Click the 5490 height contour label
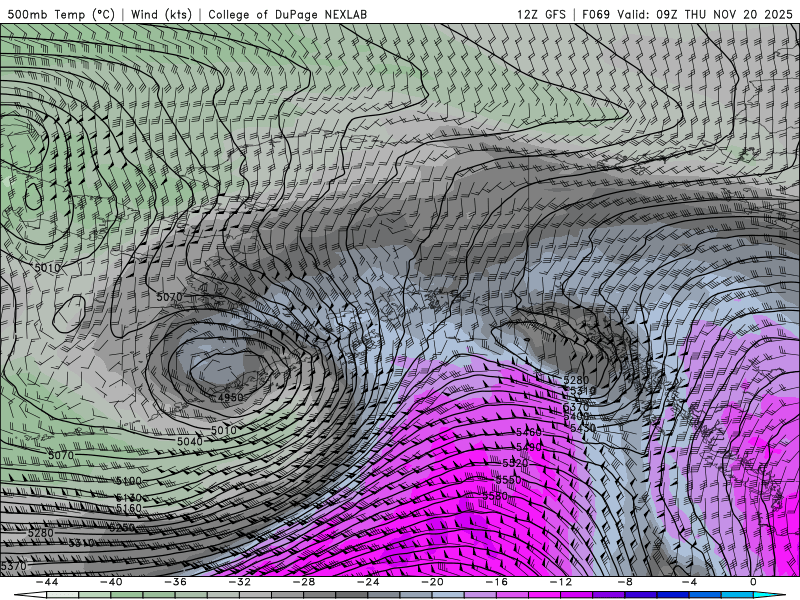This screenshot has height=600, width=800. (x=529, y=447)
